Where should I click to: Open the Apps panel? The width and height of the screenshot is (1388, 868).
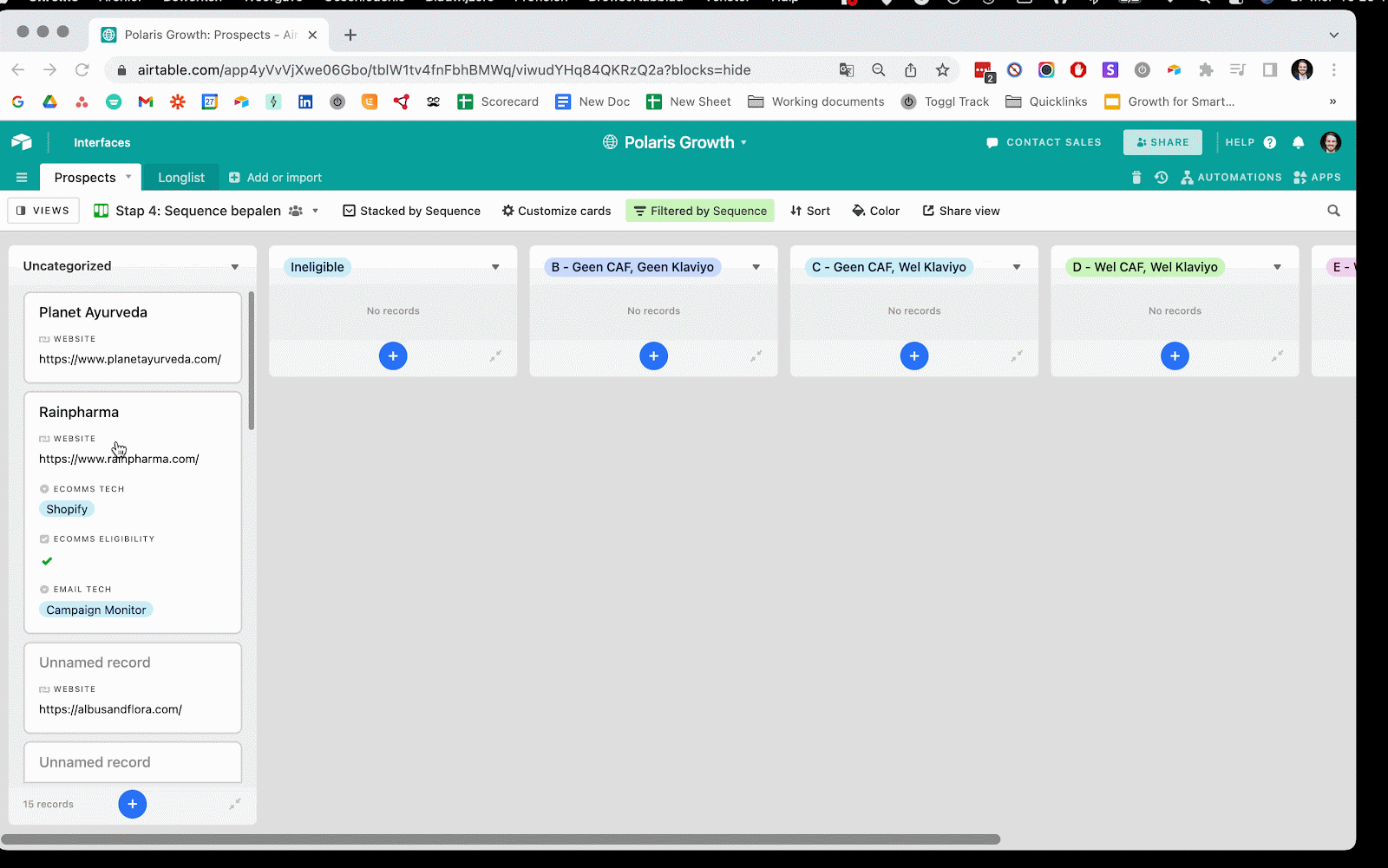1317,177
